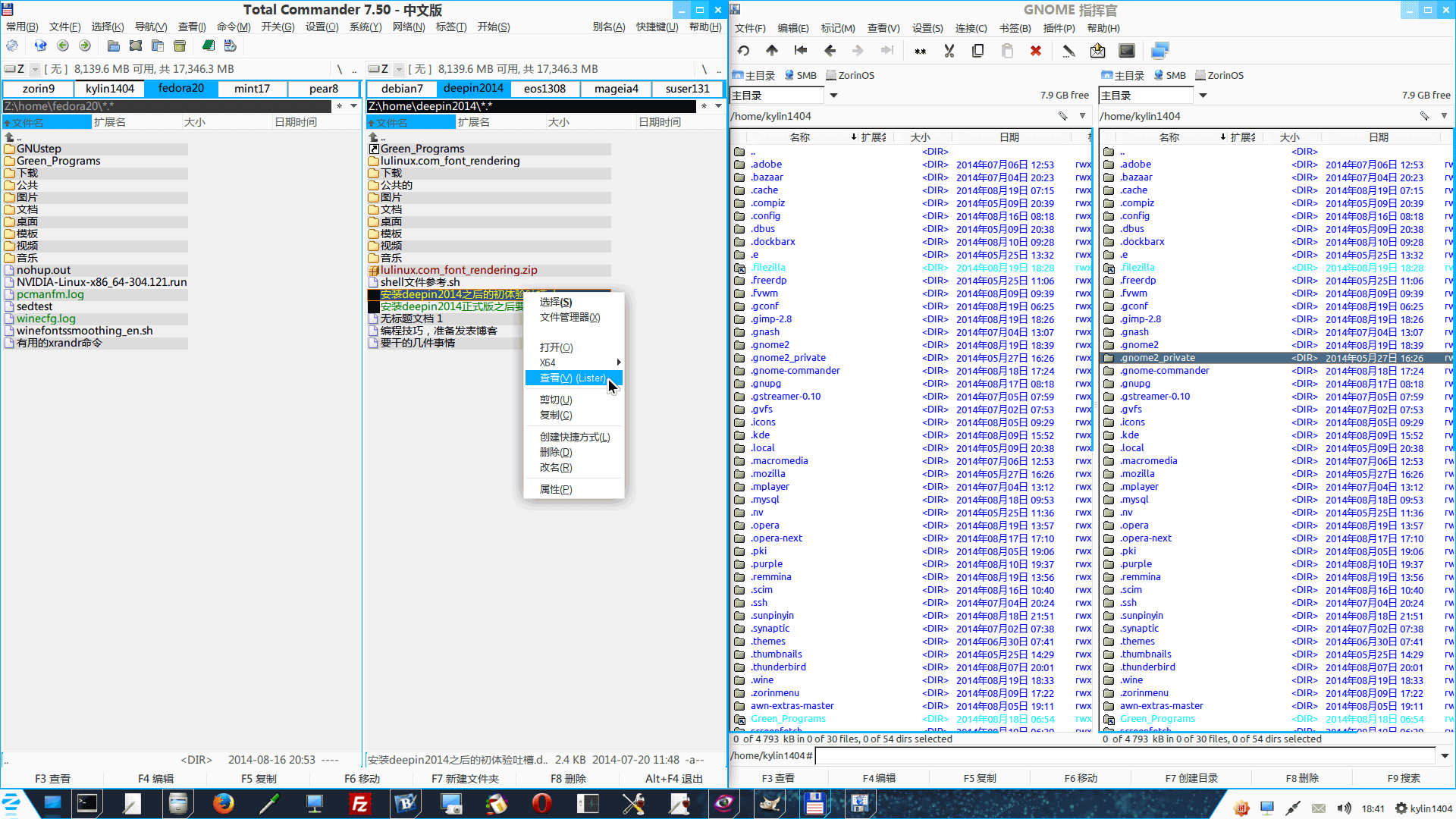Click the blue folder icon in Total Commander toolbar
This screenshot has height=819, width=1456.
coord(114,46)
